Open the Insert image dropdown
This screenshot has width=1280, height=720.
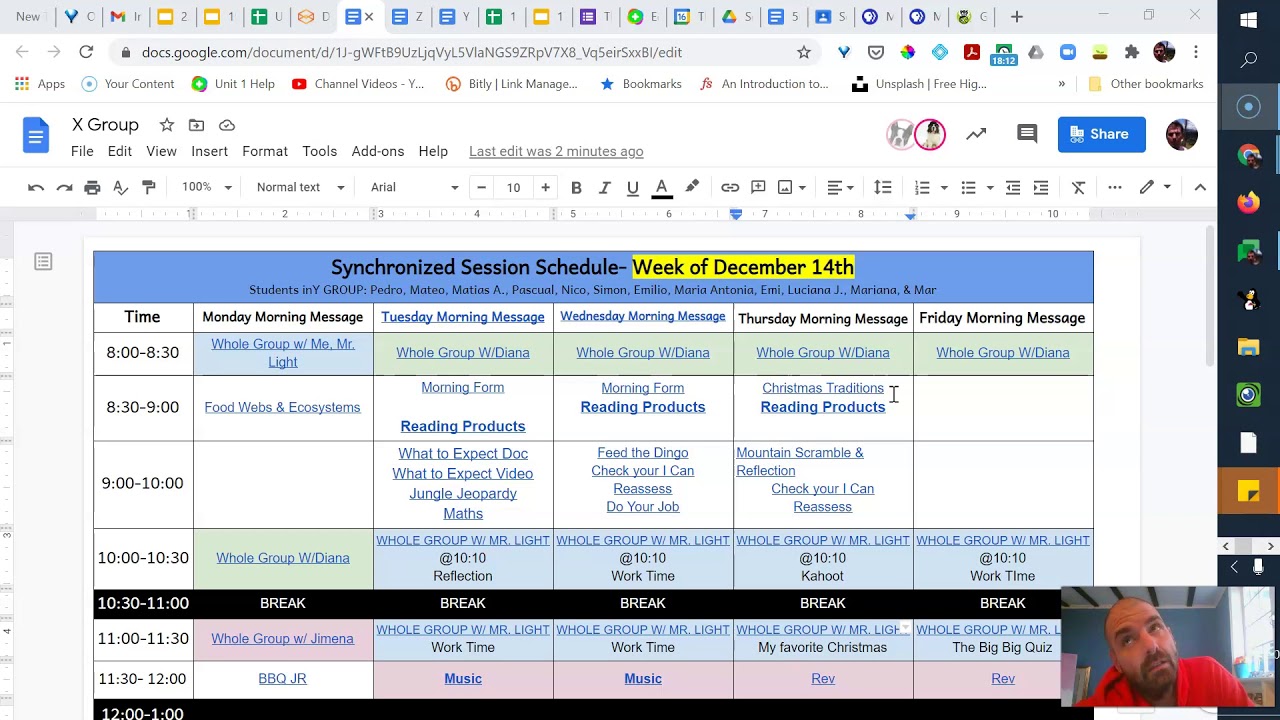pyautogui.click(x=792, y=187)
